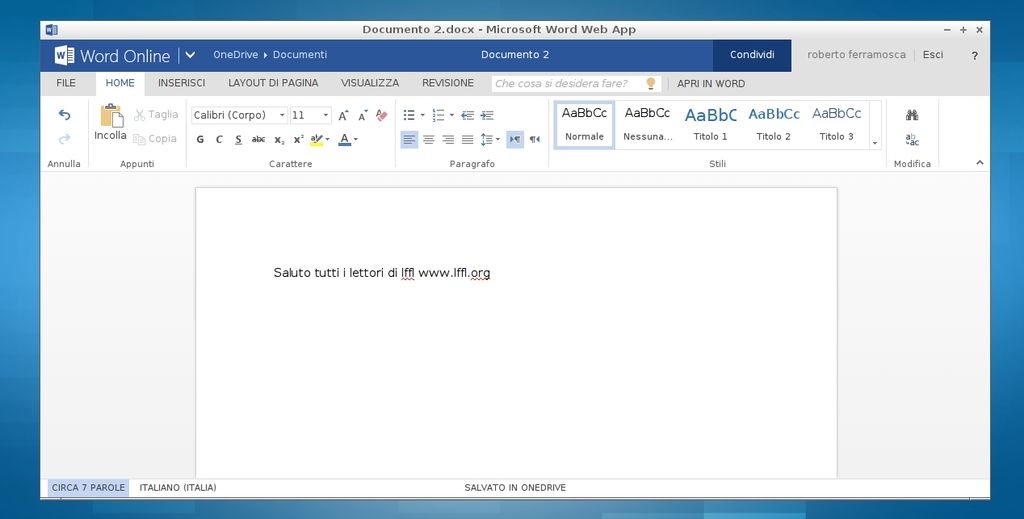Open the INSERISCI ribbon tab
The height and width of the screenshot is (519, 1024).
(181, 83)
